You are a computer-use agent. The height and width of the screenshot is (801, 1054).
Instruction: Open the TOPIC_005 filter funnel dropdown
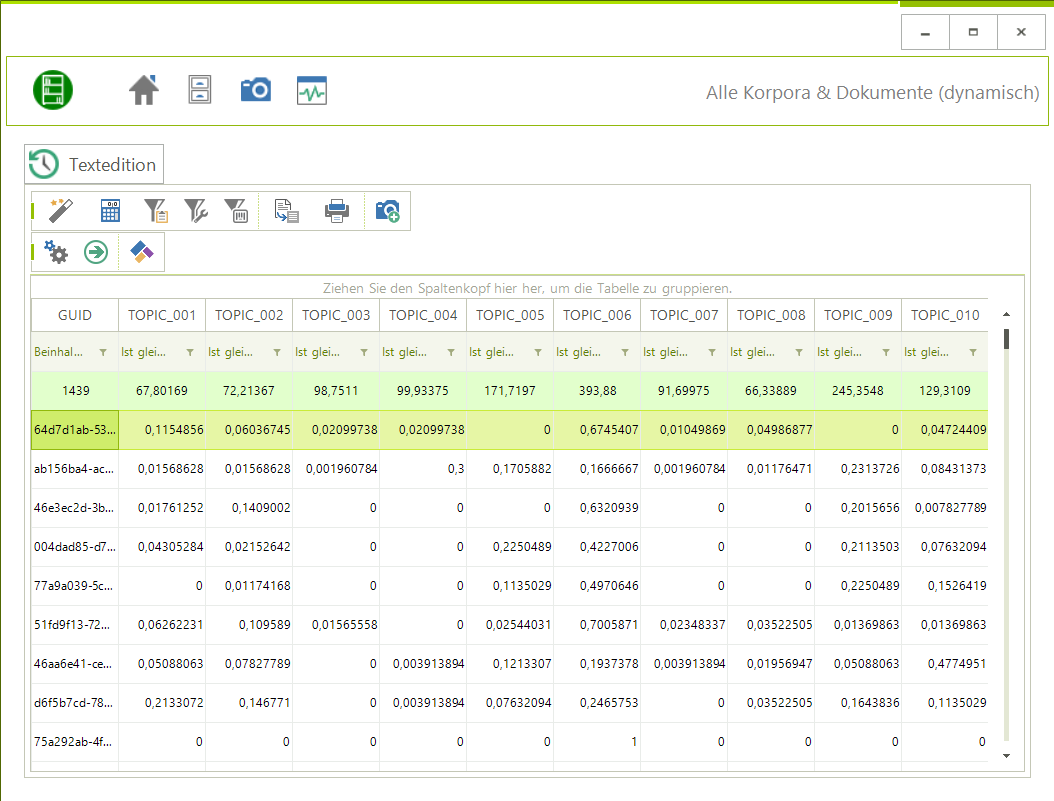click(x=538, y=352)
